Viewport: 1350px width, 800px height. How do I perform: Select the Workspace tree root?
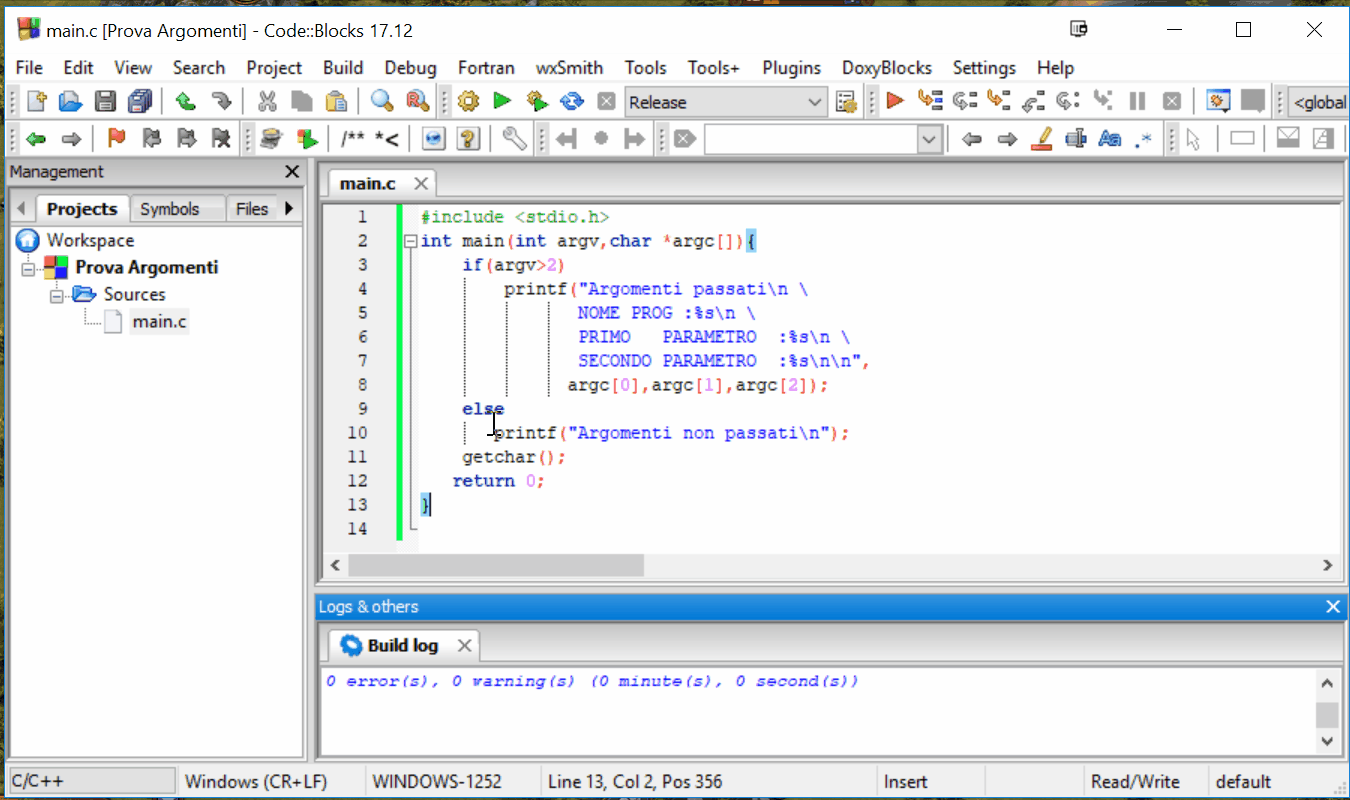[90, 240]
